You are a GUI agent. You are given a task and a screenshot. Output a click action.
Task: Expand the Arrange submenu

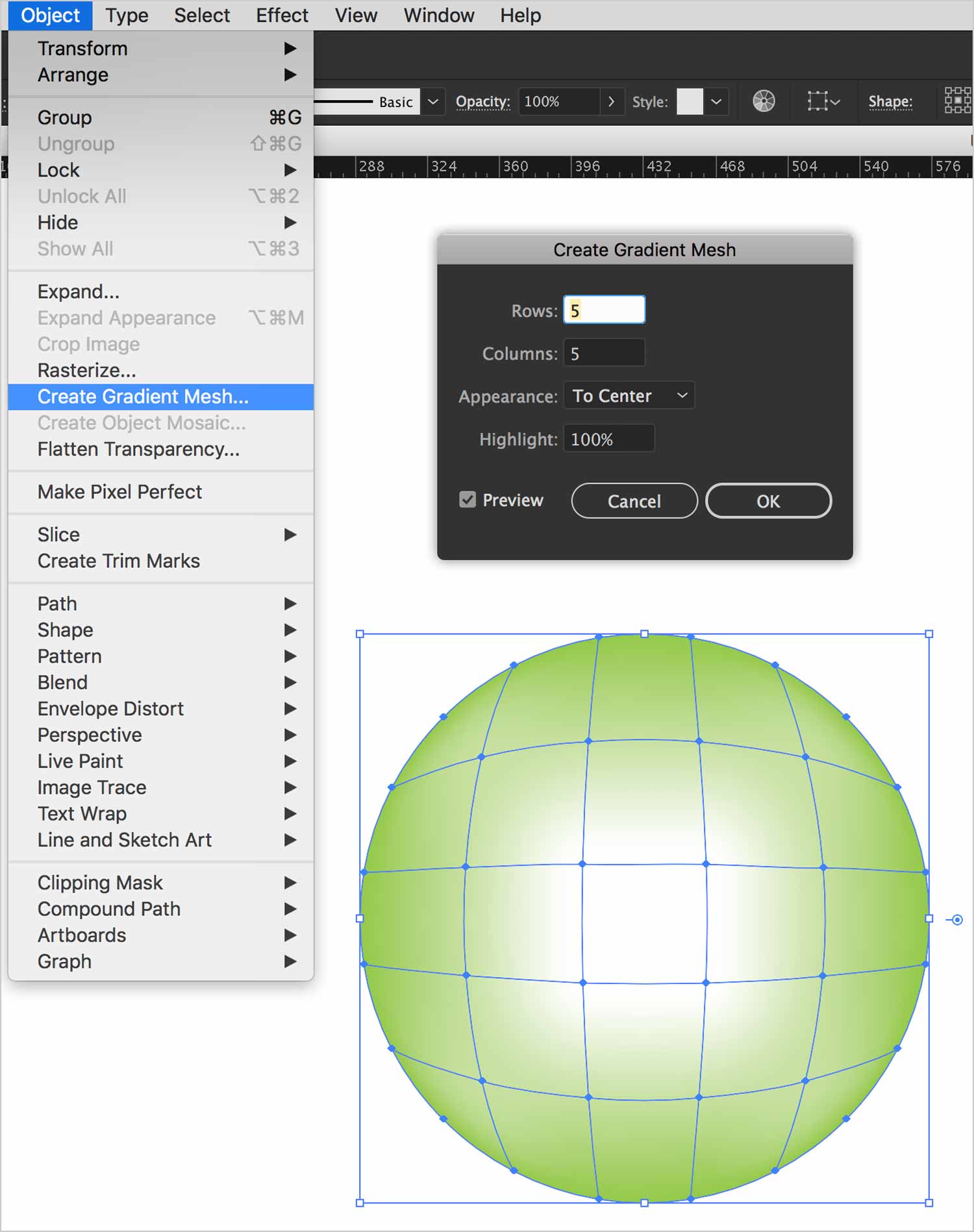pyautogui.click(x=161, y=75)
